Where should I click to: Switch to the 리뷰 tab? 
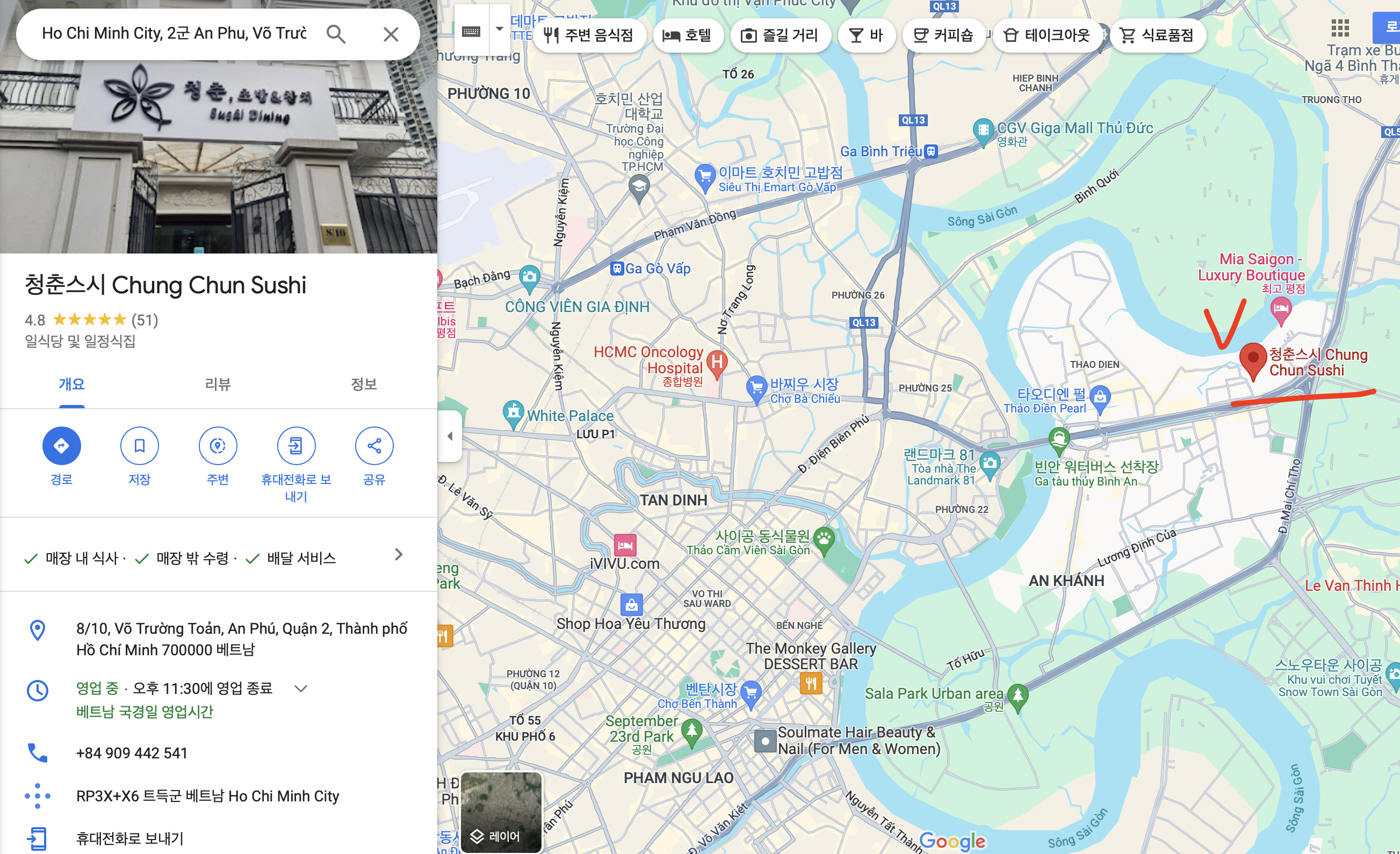pos(218,384)
